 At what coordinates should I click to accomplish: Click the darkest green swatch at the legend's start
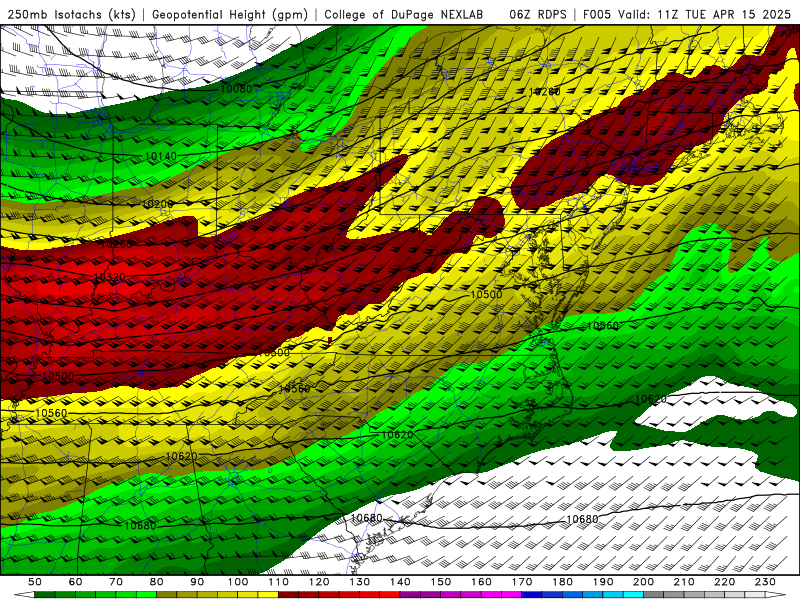45,595
